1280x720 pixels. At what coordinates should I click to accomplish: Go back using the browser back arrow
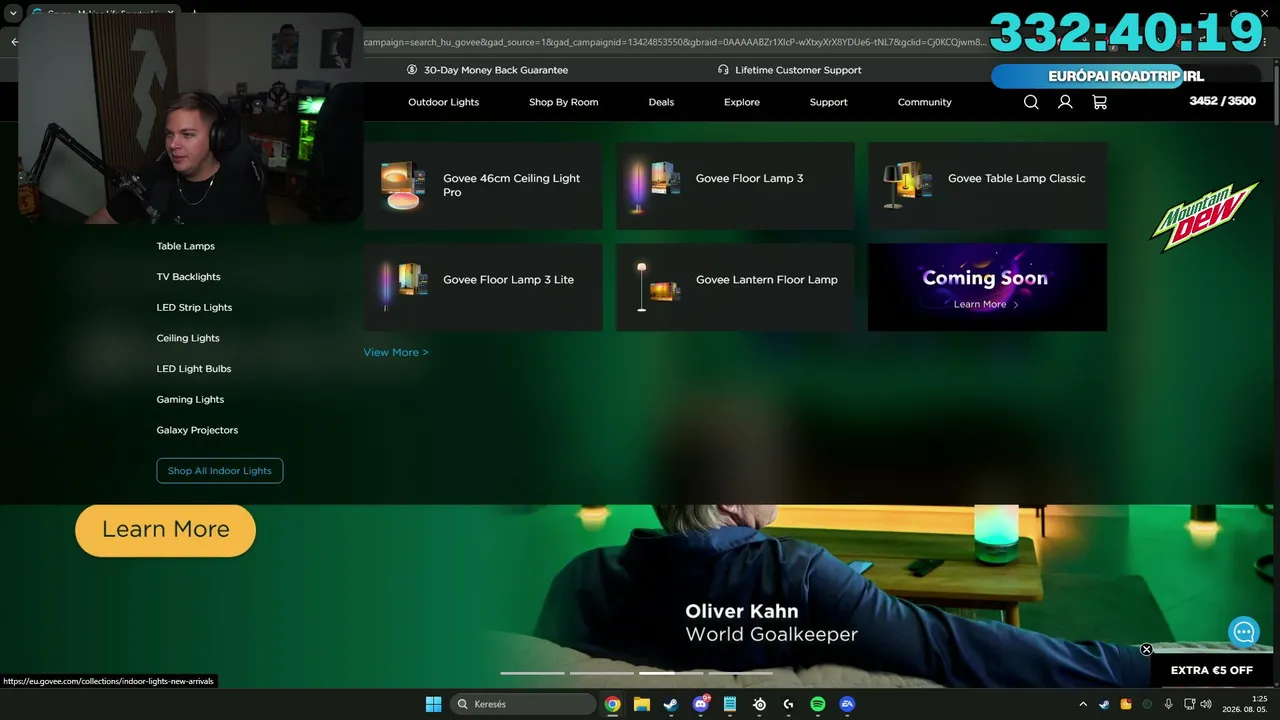tap(14, 42)
